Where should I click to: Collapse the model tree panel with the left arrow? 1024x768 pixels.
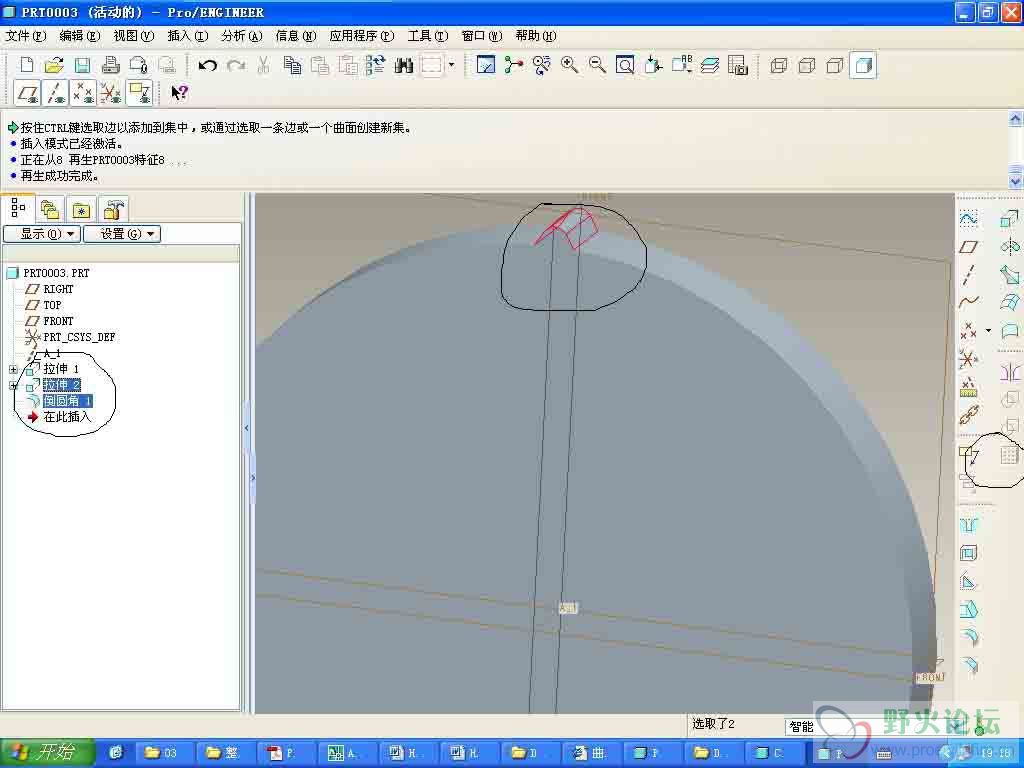coord(247,428)
